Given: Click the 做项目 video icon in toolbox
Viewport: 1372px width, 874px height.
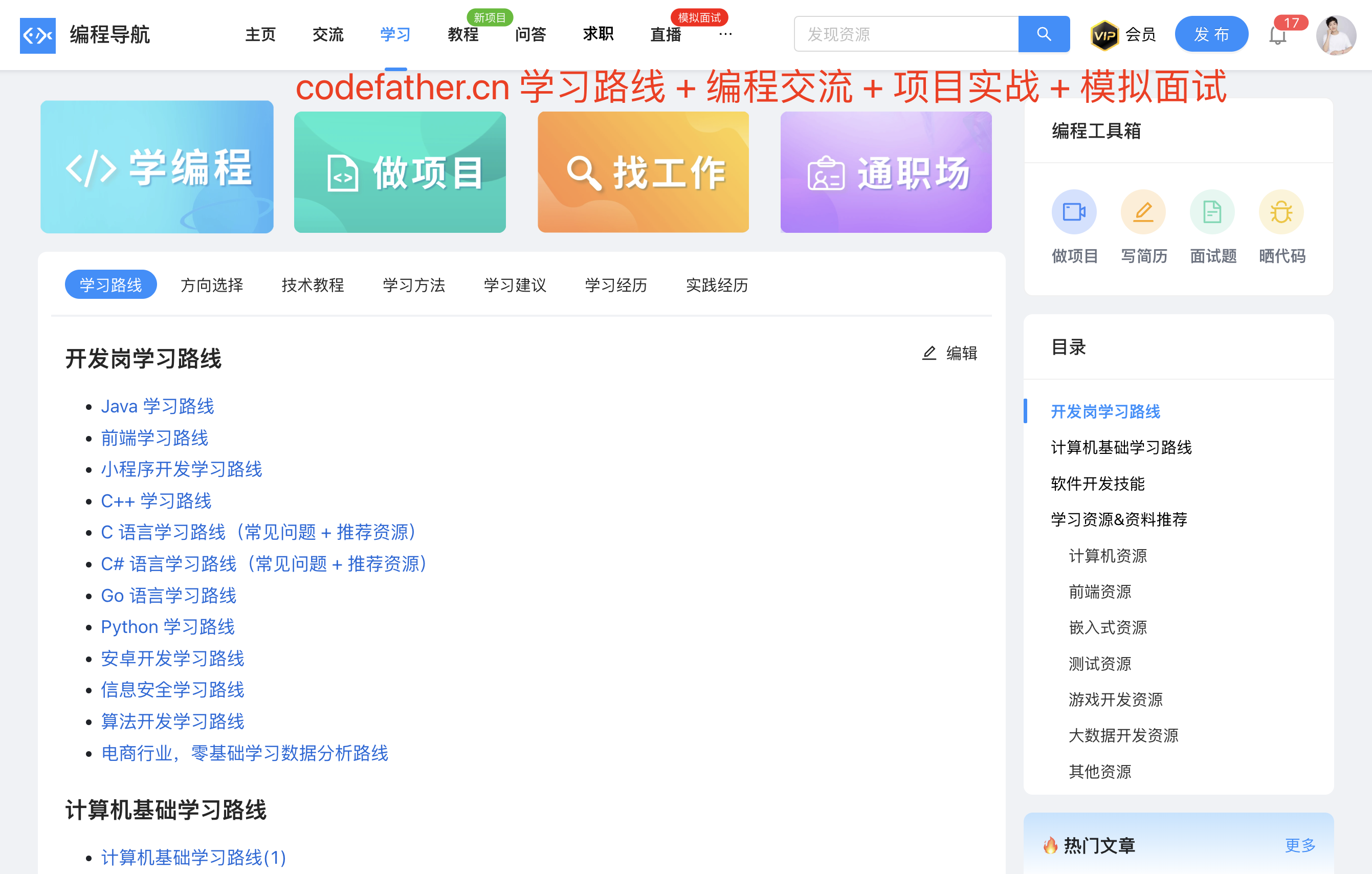Looking at the screenshot, I should coord(1073,212).
